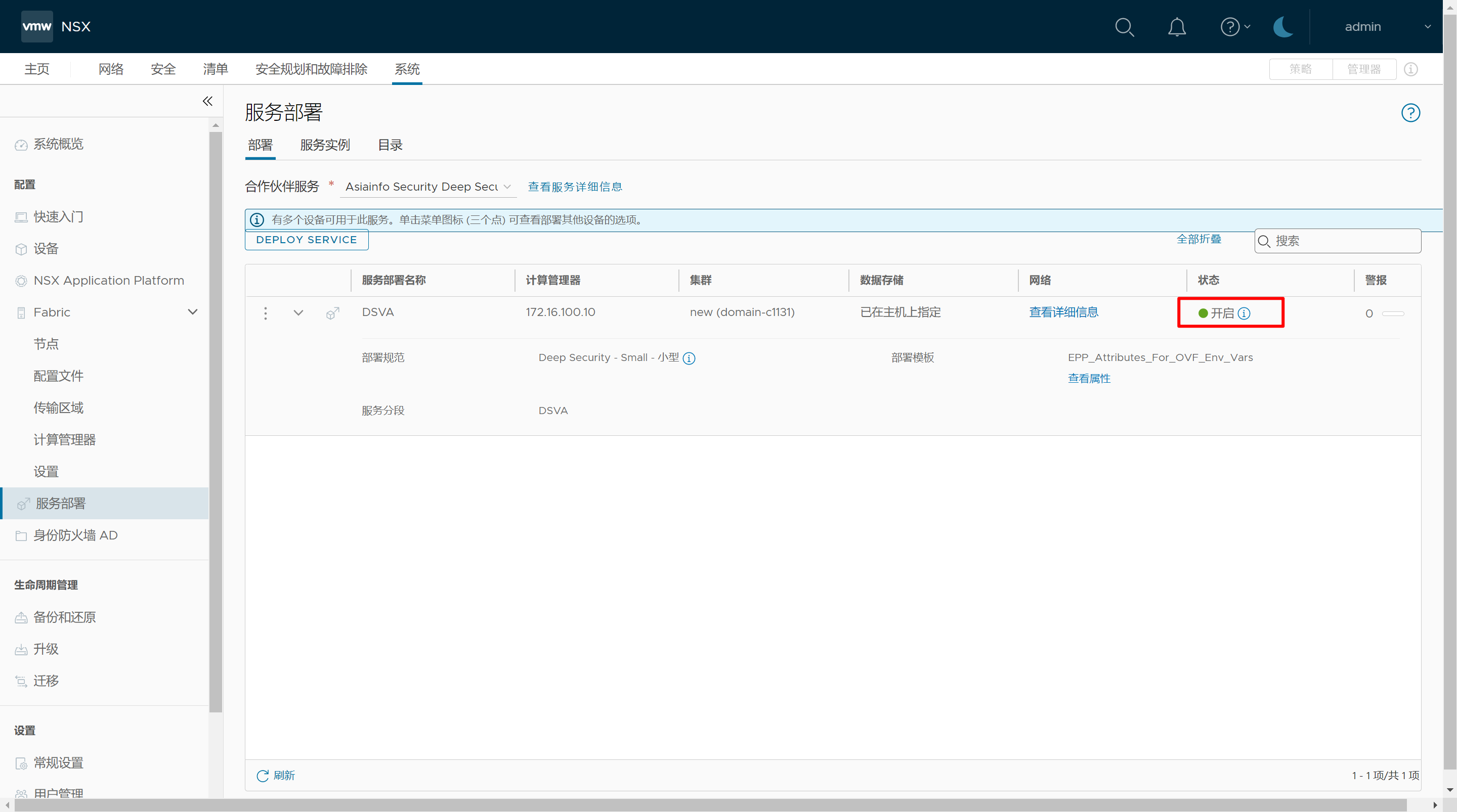Open 查看服务详细信息 link
The image size is (1457, 812).
tap(575, 187)
